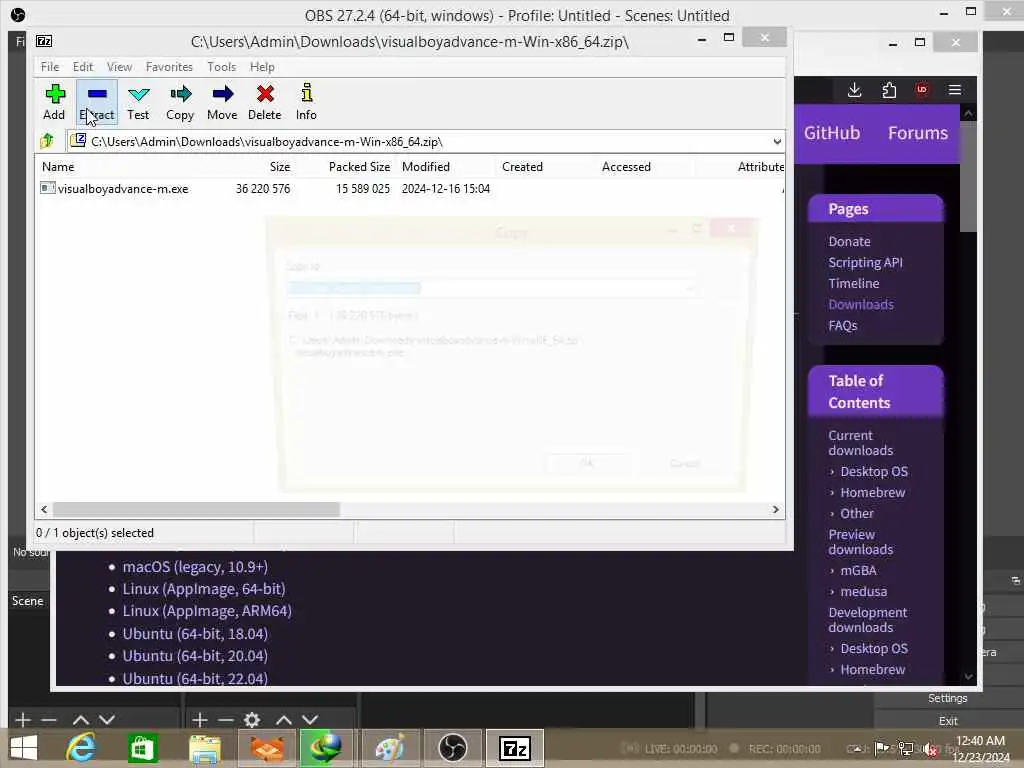This screenshot has height=768, width=1024.
Task: Open OBS Settings button
Action: 948,698
